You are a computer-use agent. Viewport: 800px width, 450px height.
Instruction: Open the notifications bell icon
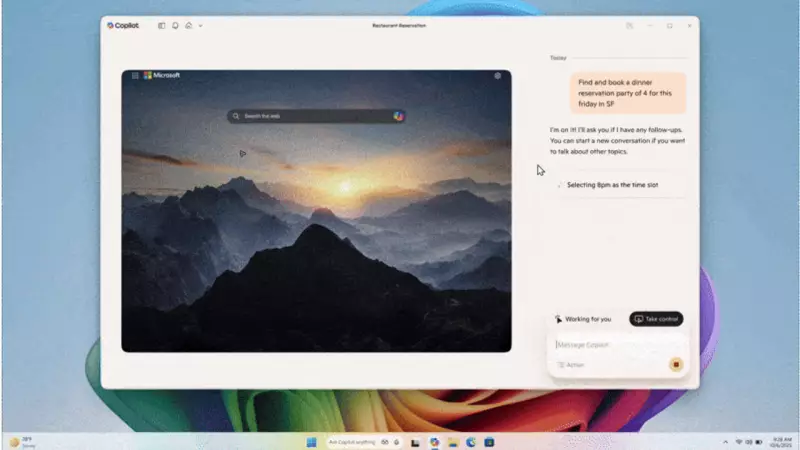pos(175,25)
